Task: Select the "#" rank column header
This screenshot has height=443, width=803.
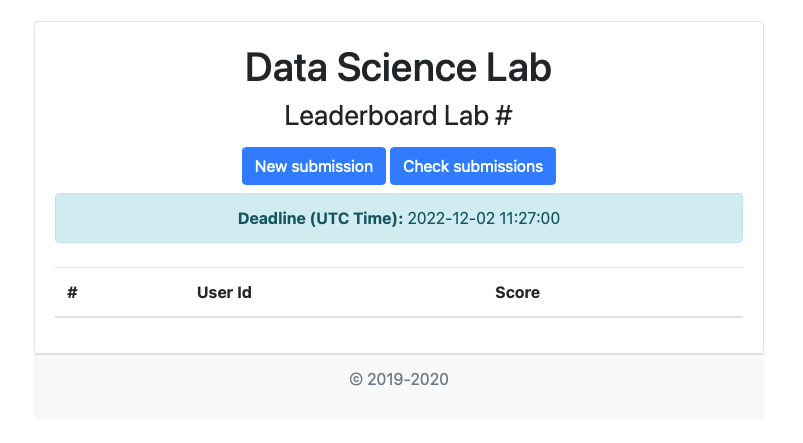Action: point(73,293)
